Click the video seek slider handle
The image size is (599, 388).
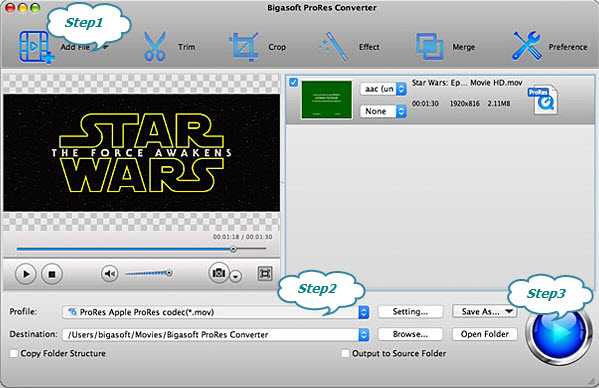233,249
